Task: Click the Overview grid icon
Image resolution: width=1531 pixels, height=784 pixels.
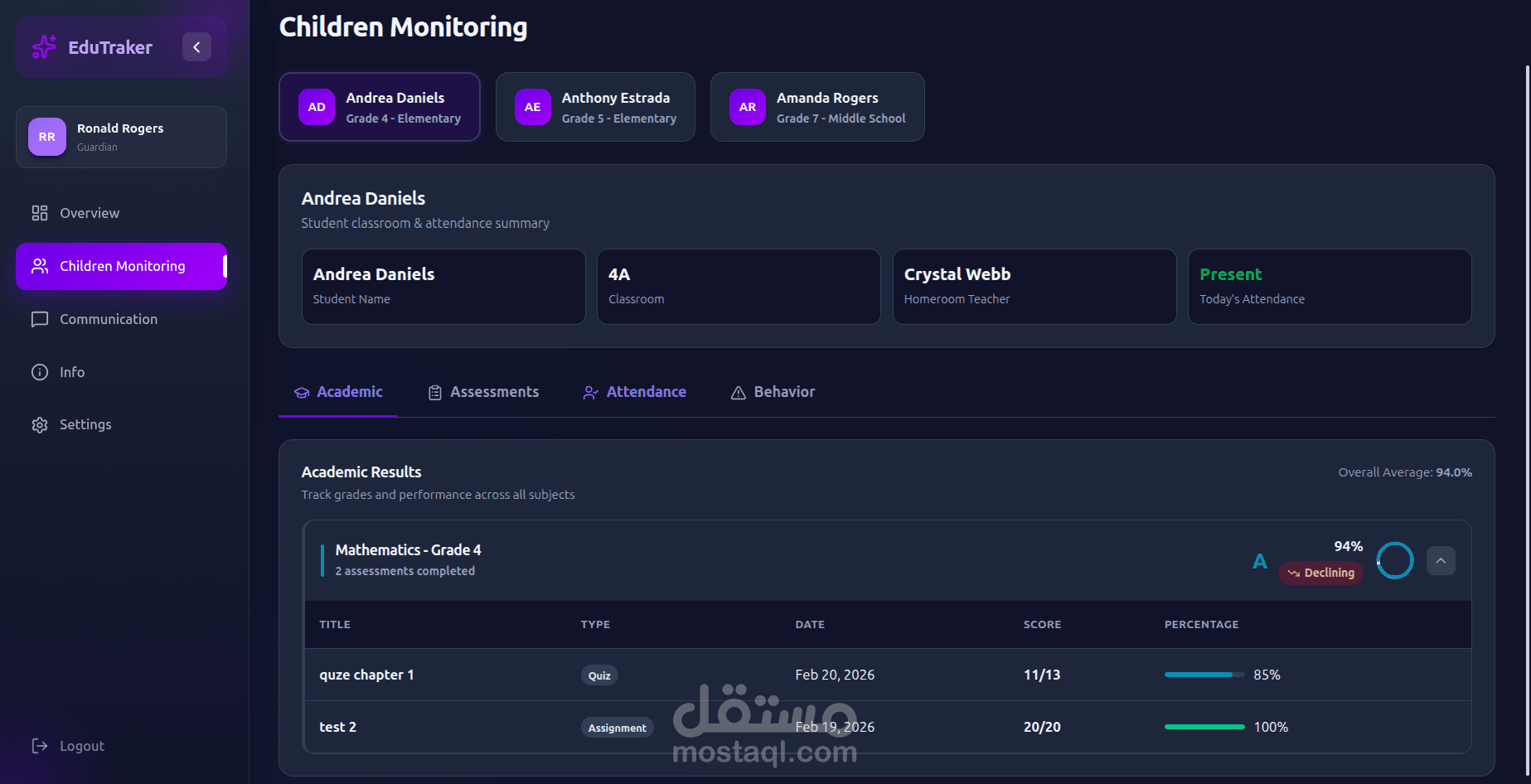Action: (40, 213)
